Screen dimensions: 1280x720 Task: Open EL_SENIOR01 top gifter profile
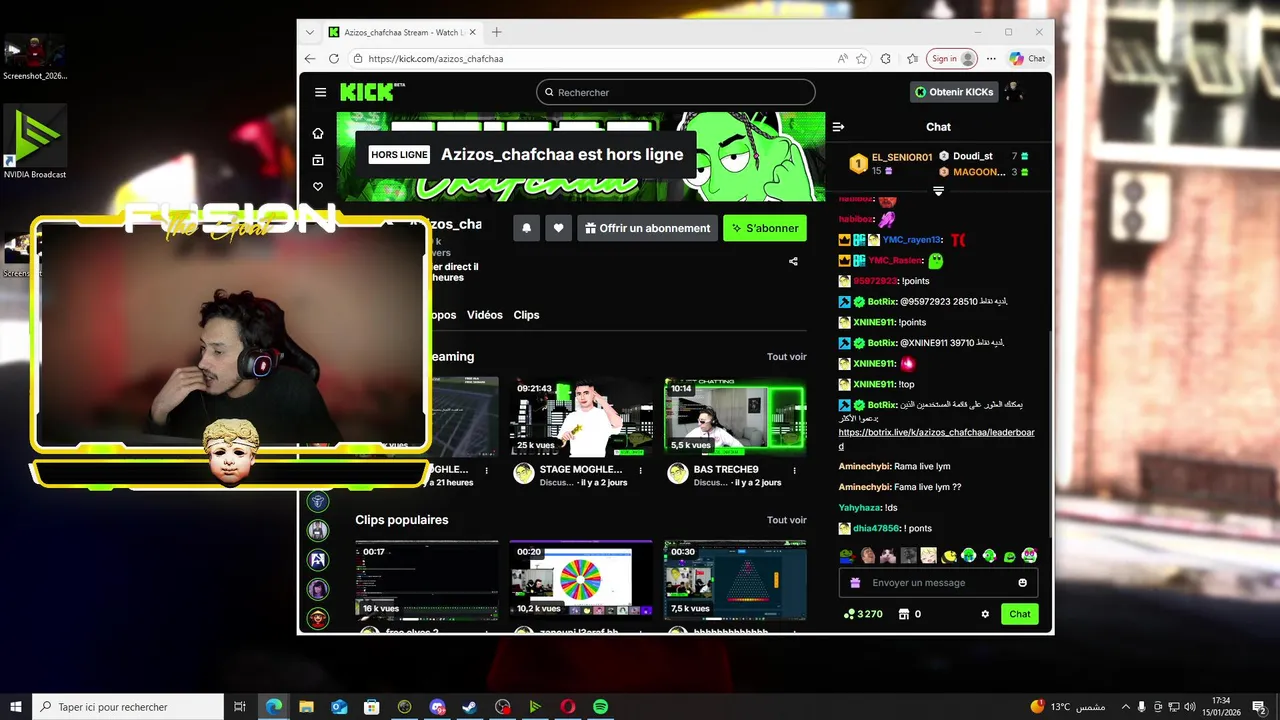902,157
